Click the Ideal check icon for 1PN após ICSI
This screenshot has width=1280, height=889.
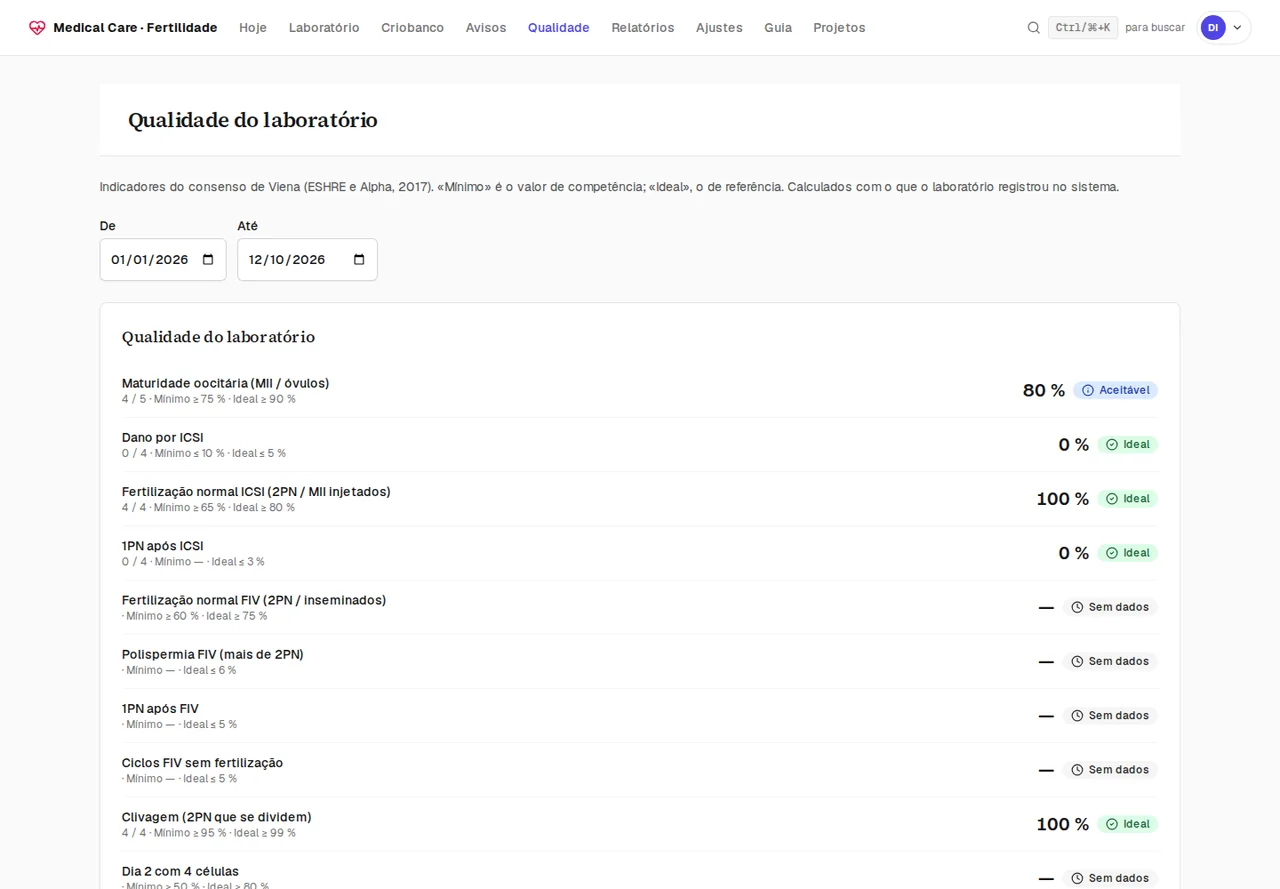(1112, 553)
